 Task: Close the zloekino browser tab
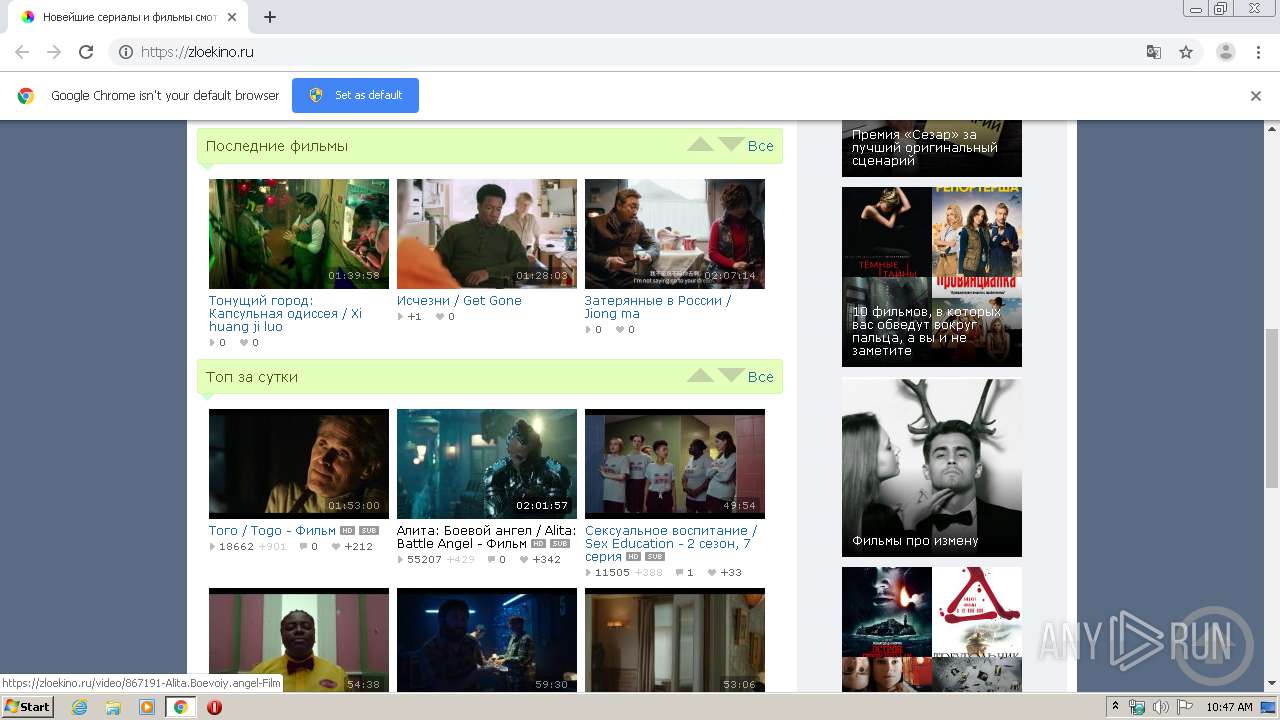click(x=233, y=17)
